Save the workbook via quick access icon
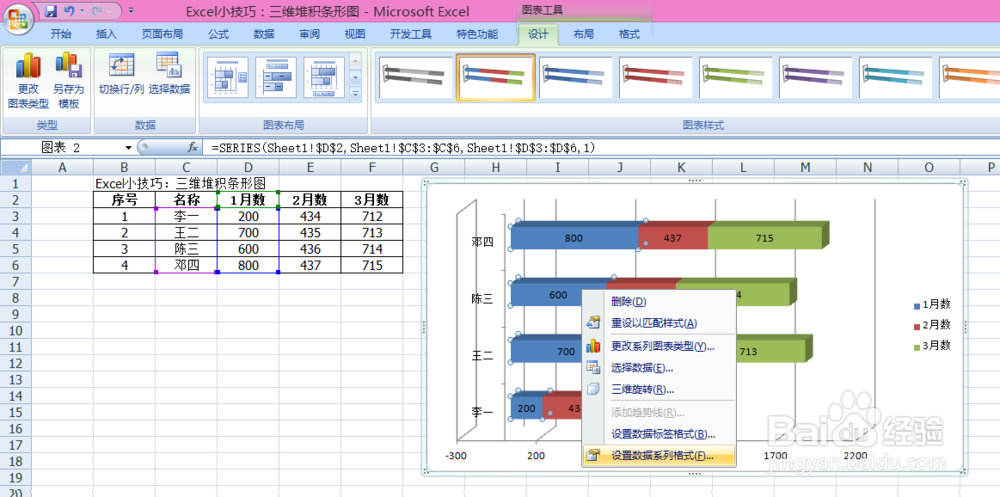Screen dimensions: 1000x497 click(x=51, y=11)
